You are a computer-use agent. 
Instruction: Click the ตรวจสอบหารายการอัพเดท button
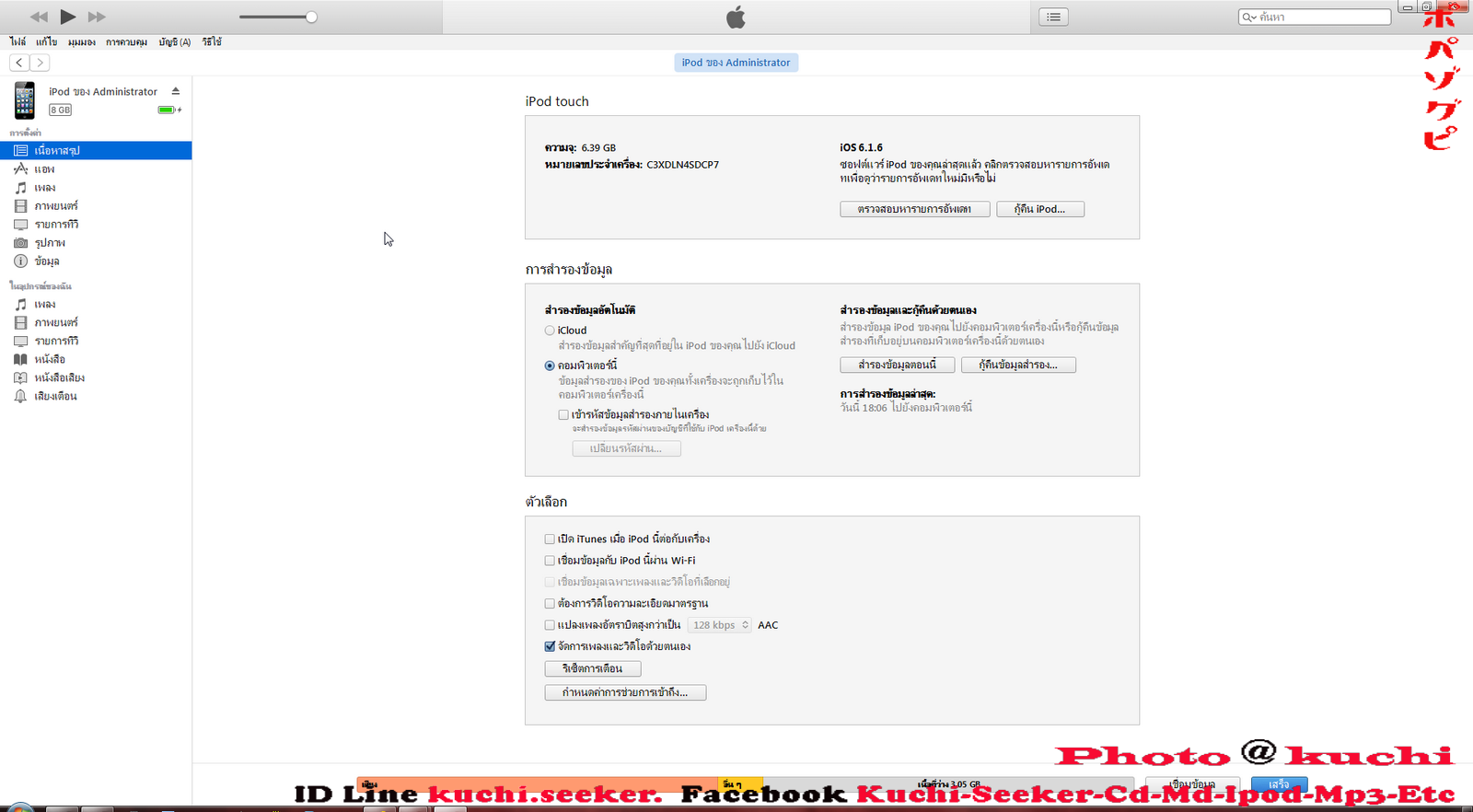(914, 209)
